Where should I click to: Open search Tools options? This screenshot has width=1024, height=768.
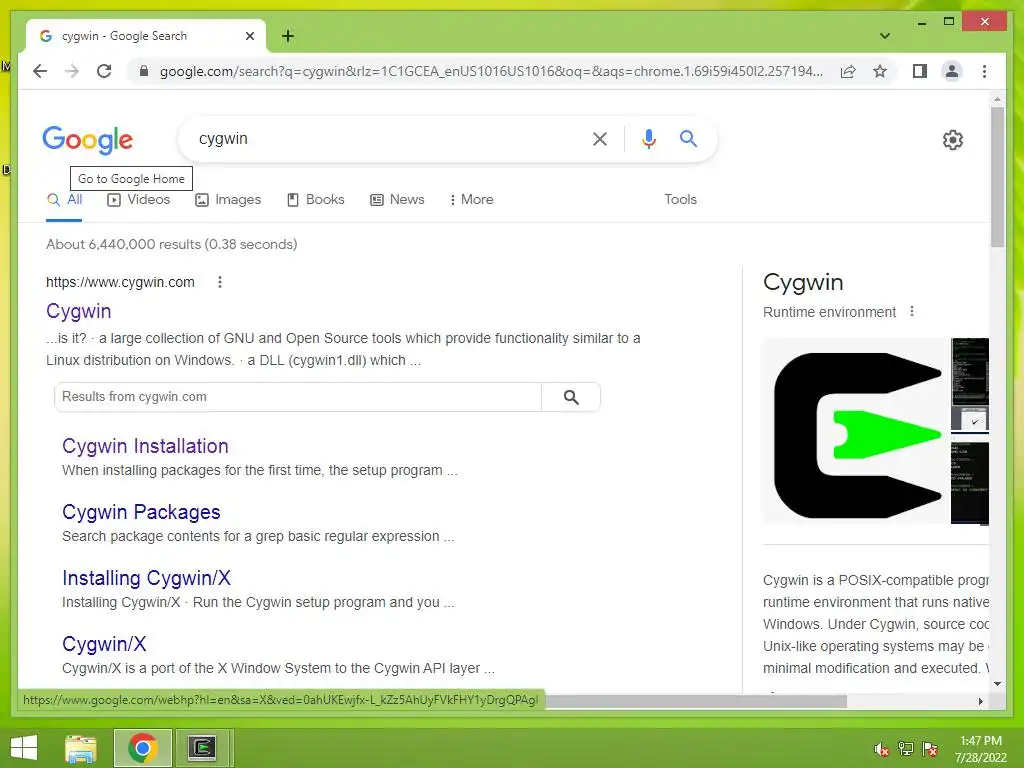[x=680, y=200]
